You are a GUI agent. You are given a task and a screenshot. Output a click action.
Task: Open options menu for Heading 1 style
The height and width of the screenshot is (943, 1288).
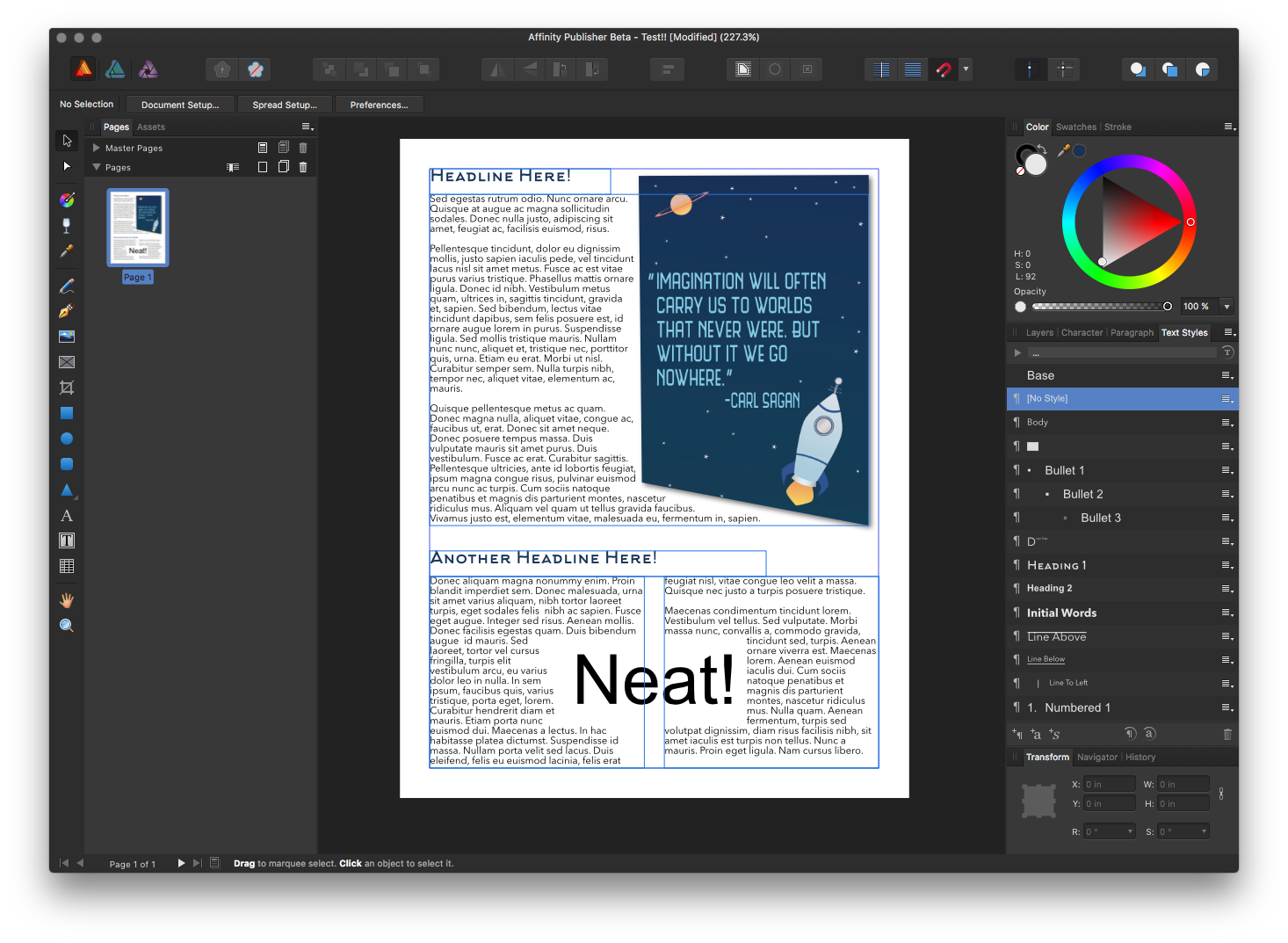(1227, 565)
